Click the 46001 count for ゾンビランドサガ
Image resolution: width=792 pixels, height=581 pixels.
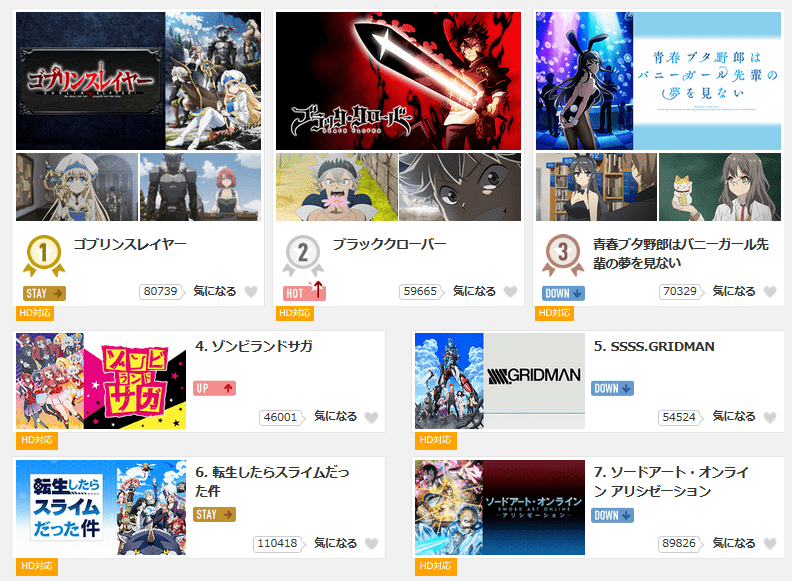[x=282, y=417]
